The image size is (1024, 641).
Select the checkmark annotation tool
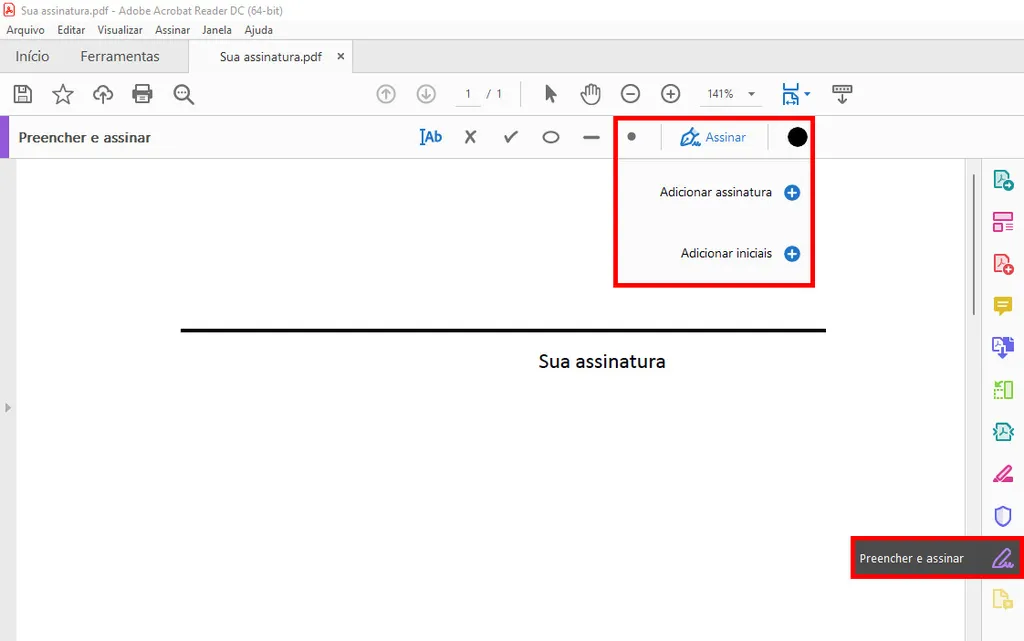pos(510,137)
